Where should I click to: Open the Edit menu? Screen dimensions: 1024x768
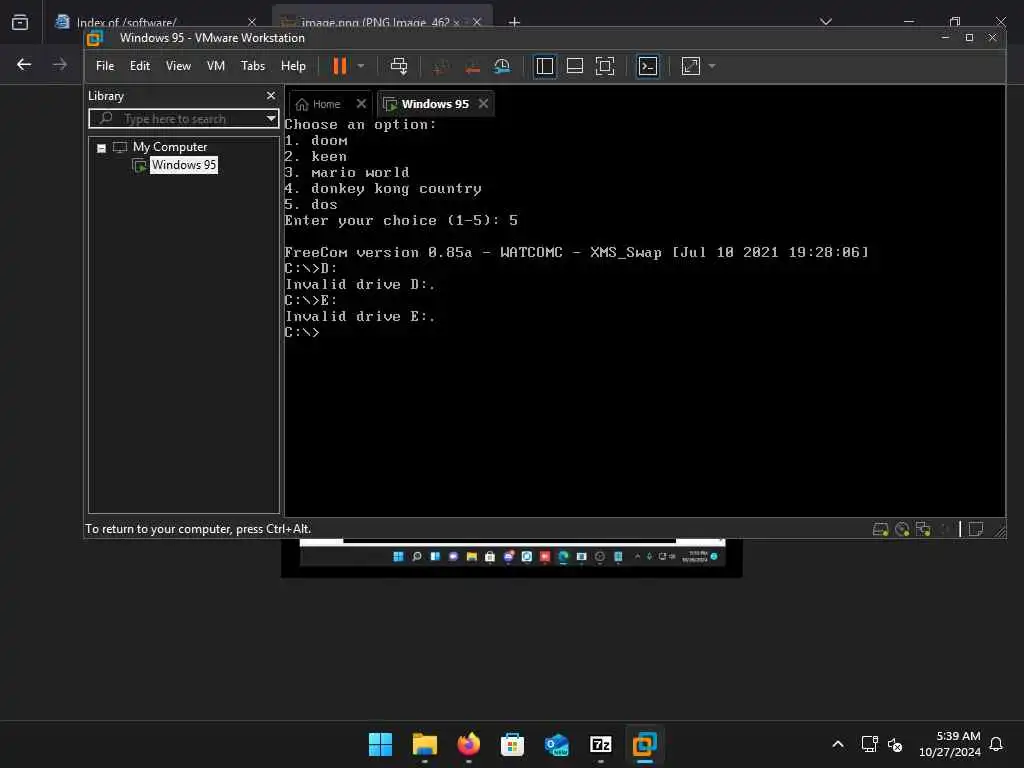(x=140, y=66)
